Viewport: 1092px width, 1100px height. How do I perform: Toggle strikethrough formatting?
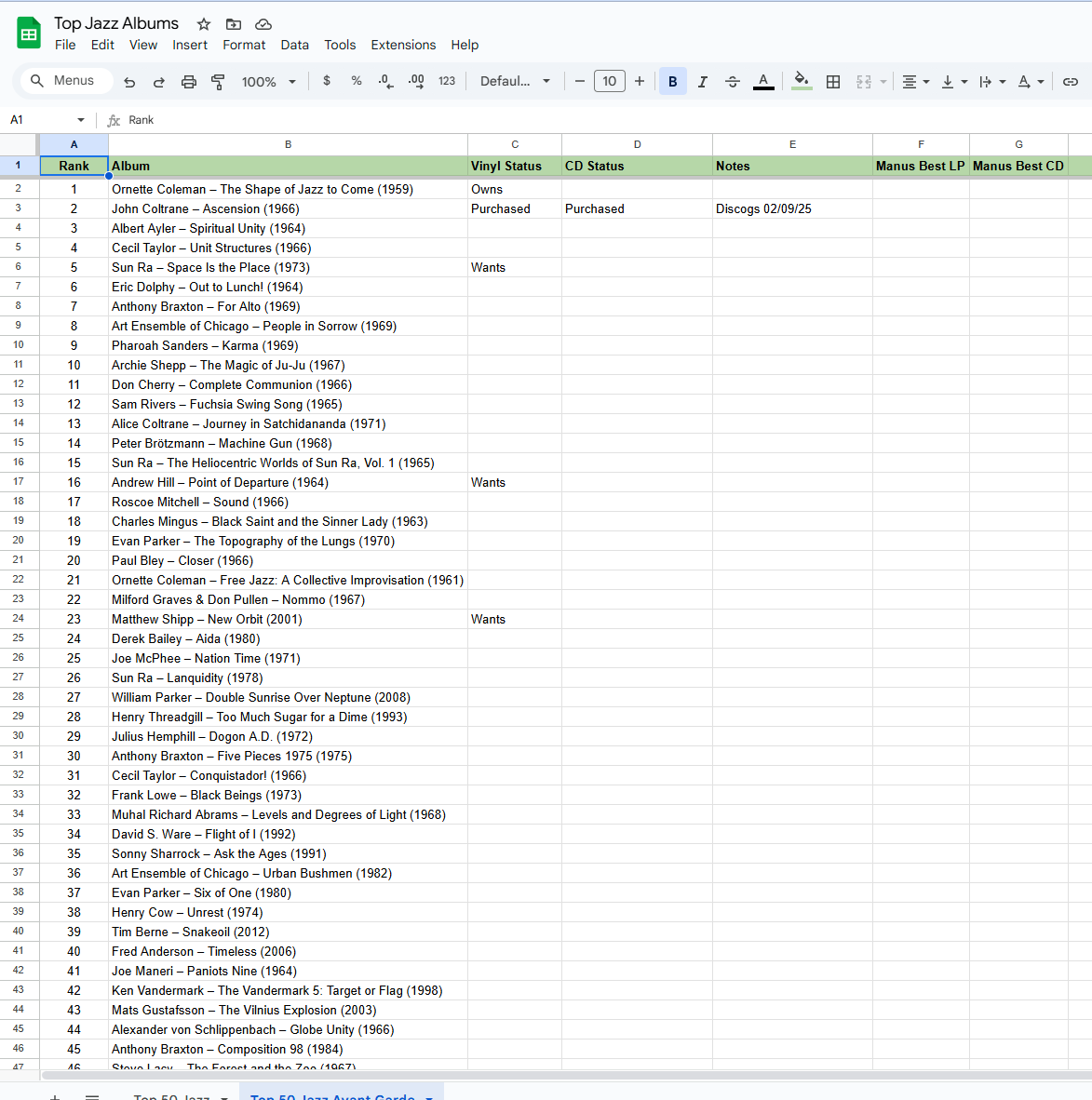click(x=733, y=82)
